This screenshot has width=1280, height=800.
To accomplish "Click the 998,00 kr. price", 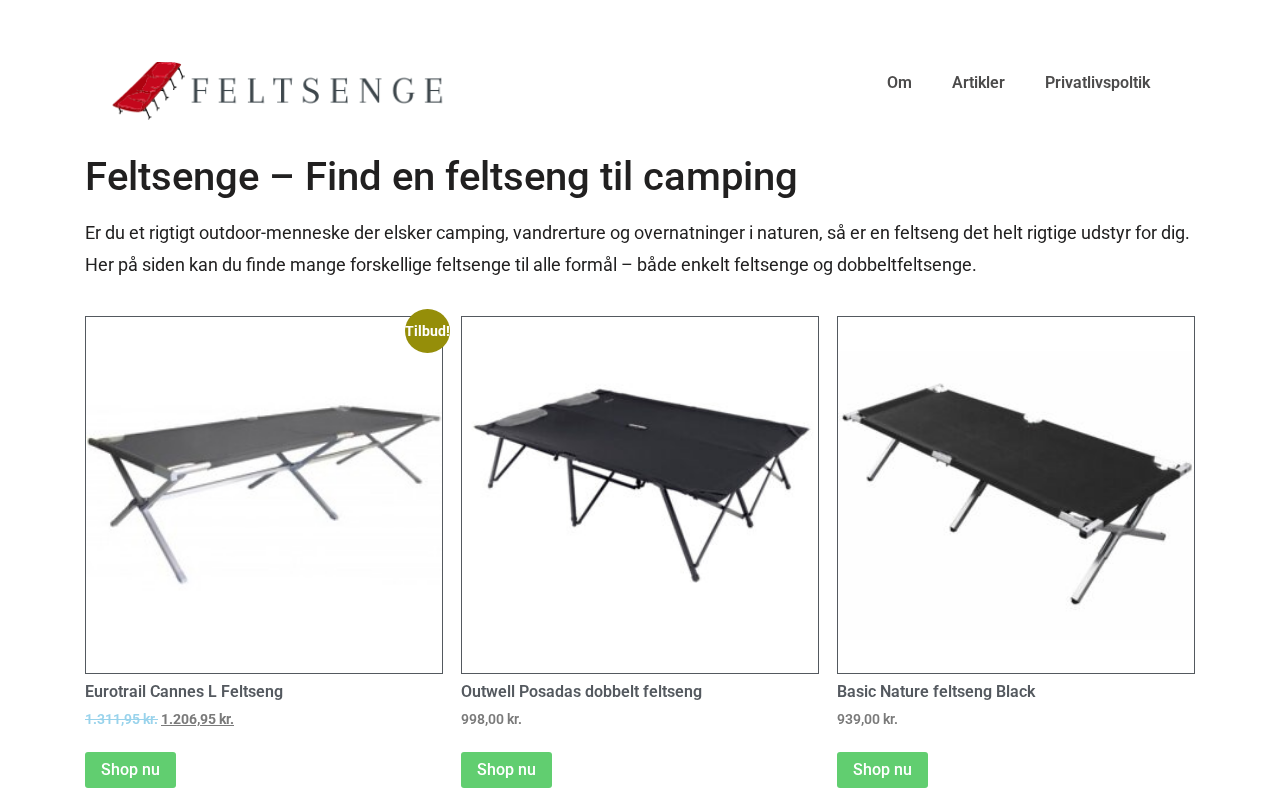I will (x=491, y=719).
